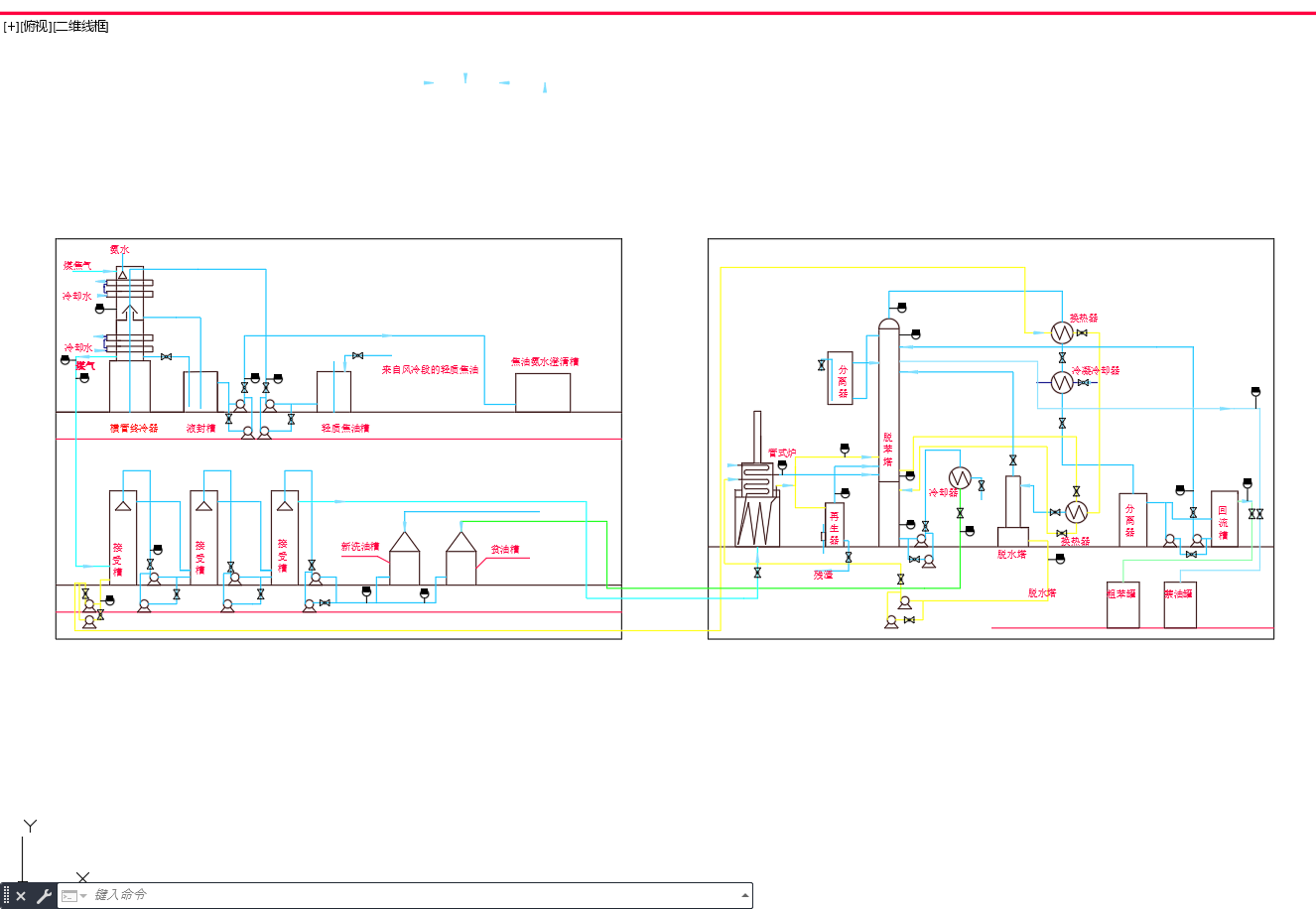
Task: Select the bold 煤气 label
Action: (x=85, y=366)
